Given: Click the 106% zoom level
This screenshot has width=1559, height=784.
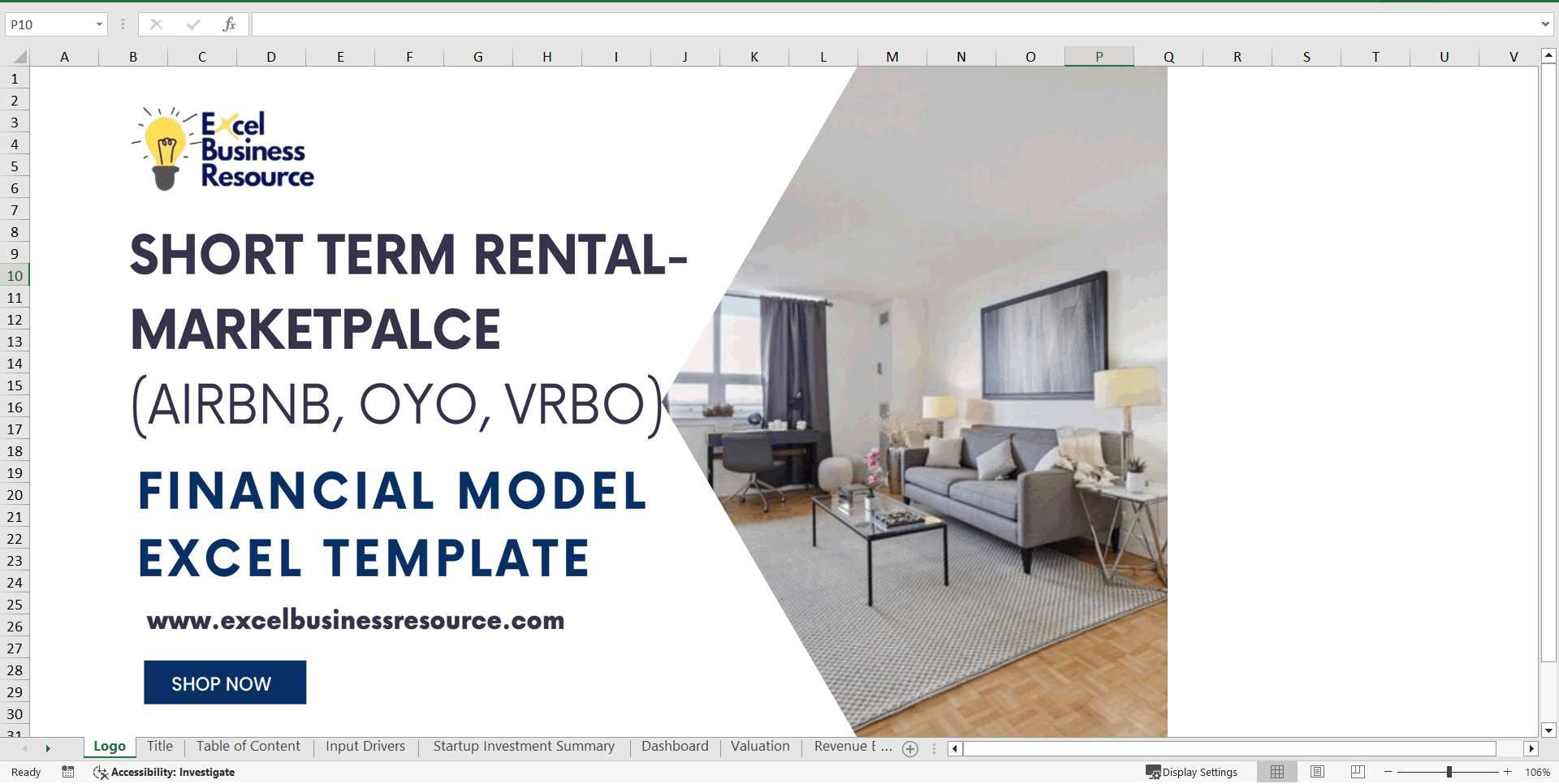Looking at the screenshot, I should (x=1537, y=772).
